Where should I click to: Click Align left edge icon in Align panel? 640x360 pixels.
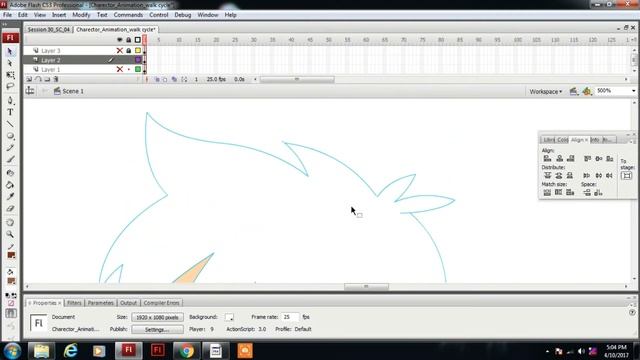[547, 158]
